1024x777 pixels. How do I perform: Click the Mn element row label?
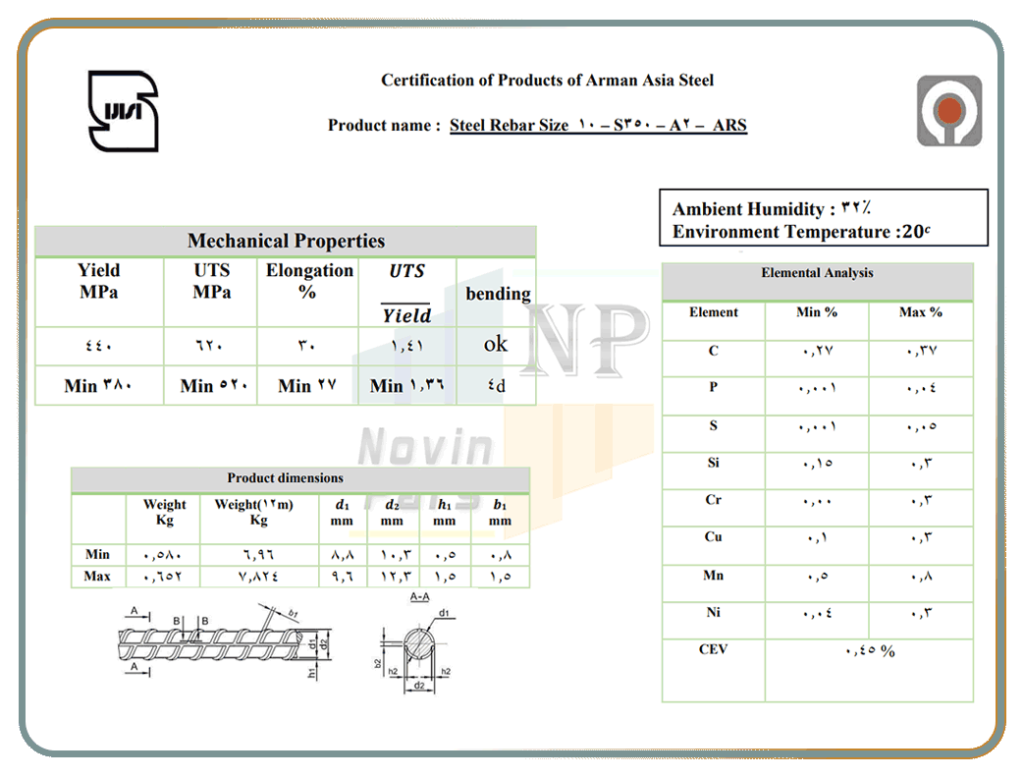(713, 576)
